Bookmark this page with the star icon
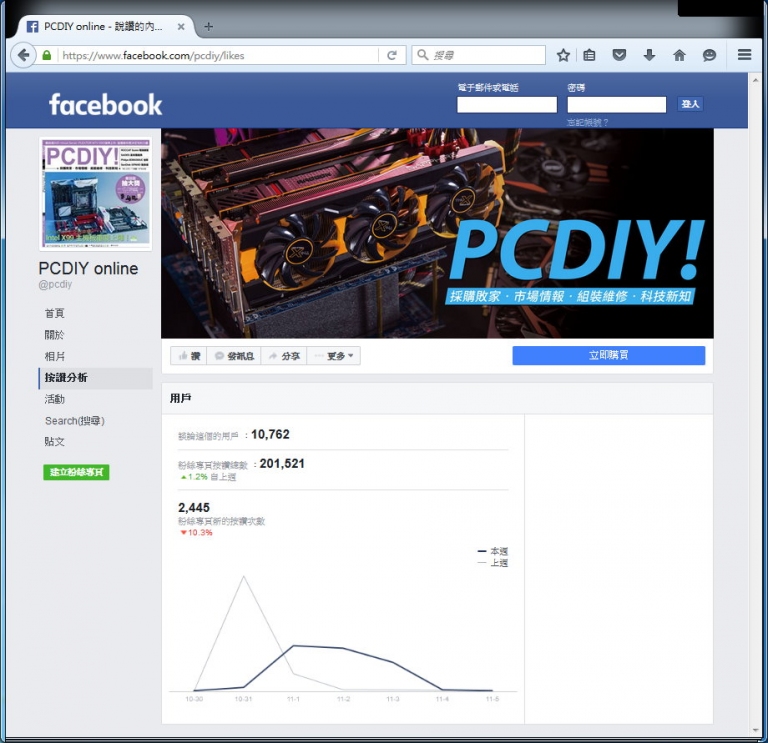The width and height of the screenshot is (768, 743). (563, 55)
